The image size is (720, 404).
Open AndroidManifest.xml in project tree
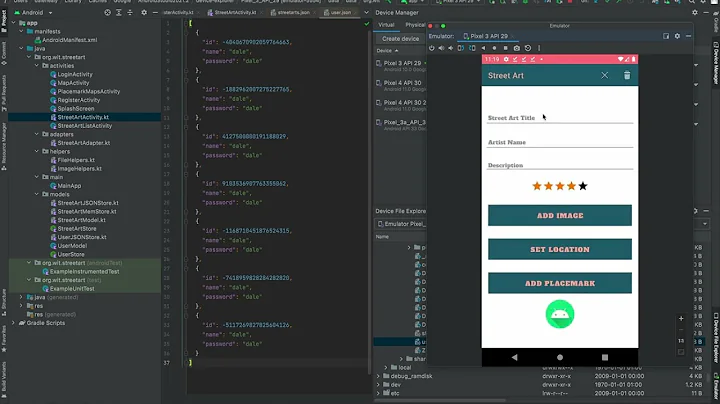(x=69, y=40)
